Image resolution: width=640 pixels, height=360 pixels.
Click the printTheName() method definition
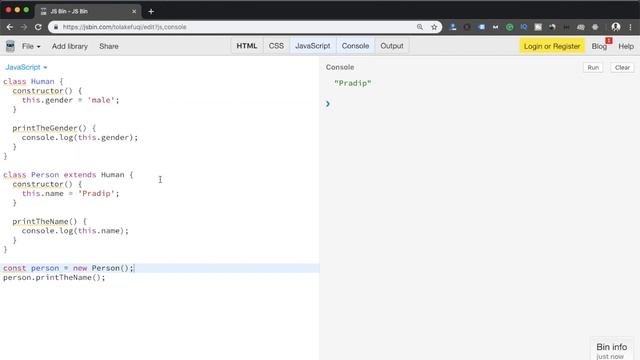pos(49,222)
